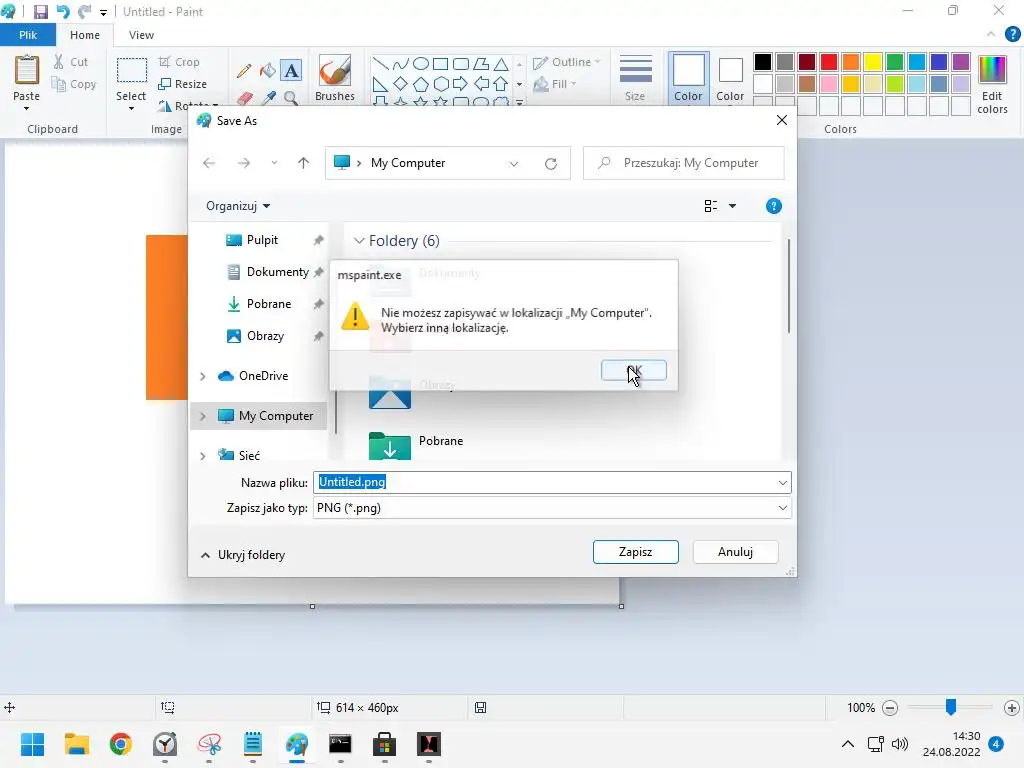Click the zoom slider handle

pyautogui.click(x=951, y=707)
